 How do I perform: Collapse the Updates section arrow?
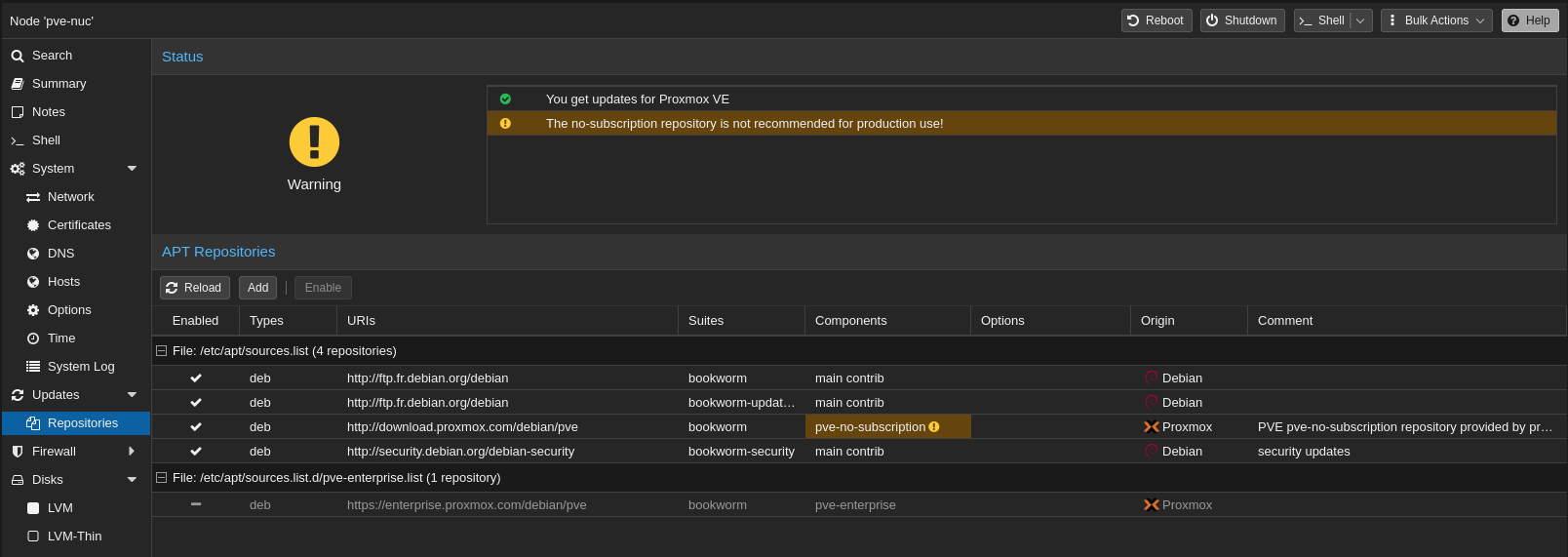(132, 395)
